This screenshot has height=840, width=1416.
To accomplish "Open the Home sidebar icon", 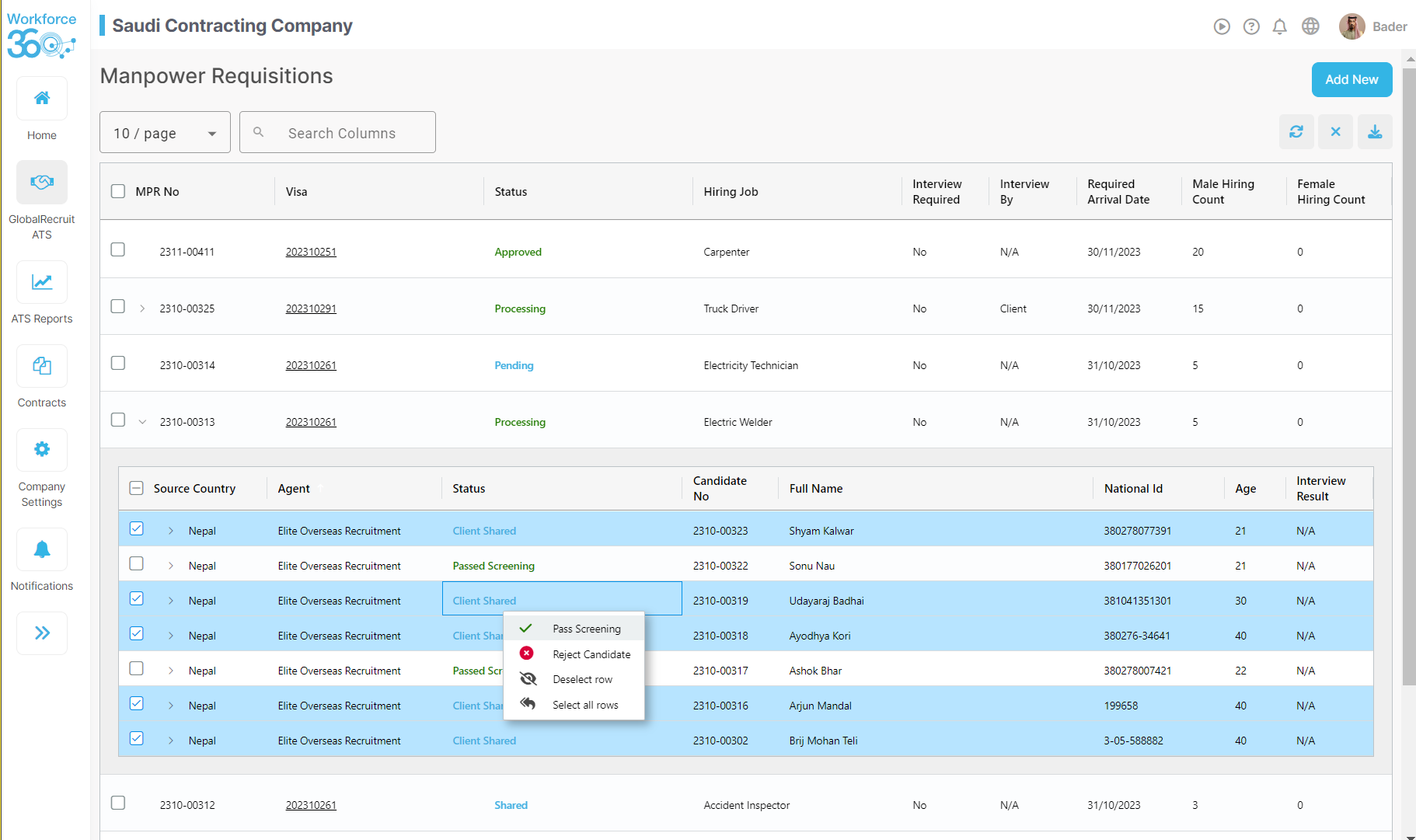I will point(42,99).
